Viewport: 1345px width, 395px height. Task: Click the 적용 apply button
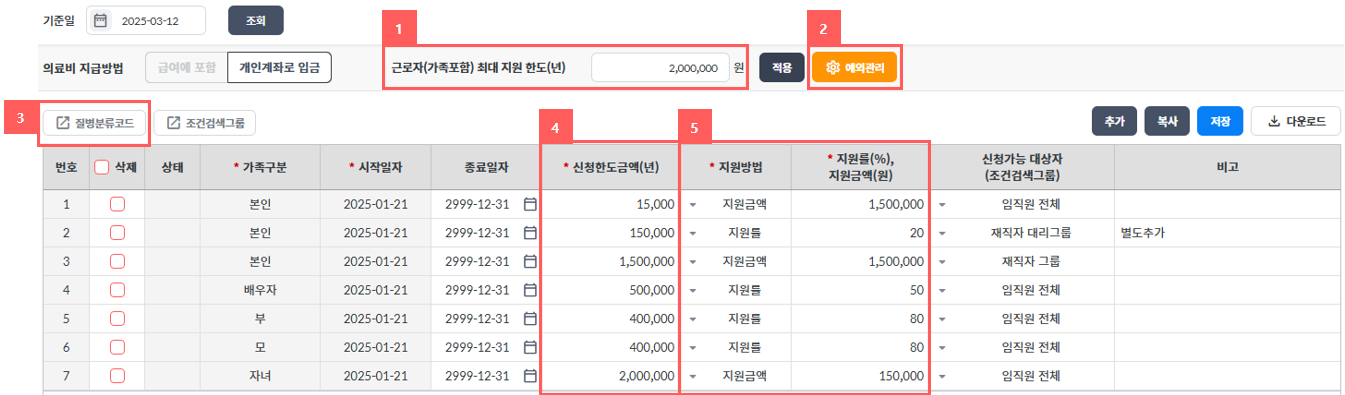pyautogui.click(x=782, y=68)
